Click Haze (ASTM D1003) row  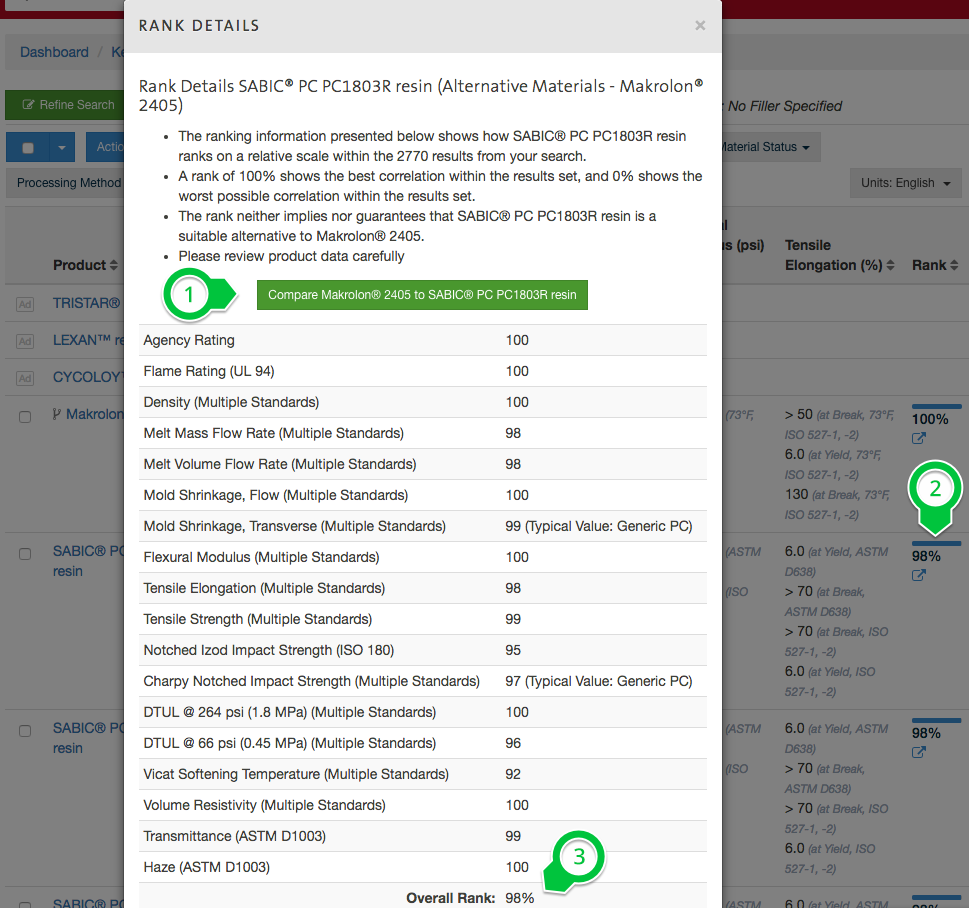(423, 867)
